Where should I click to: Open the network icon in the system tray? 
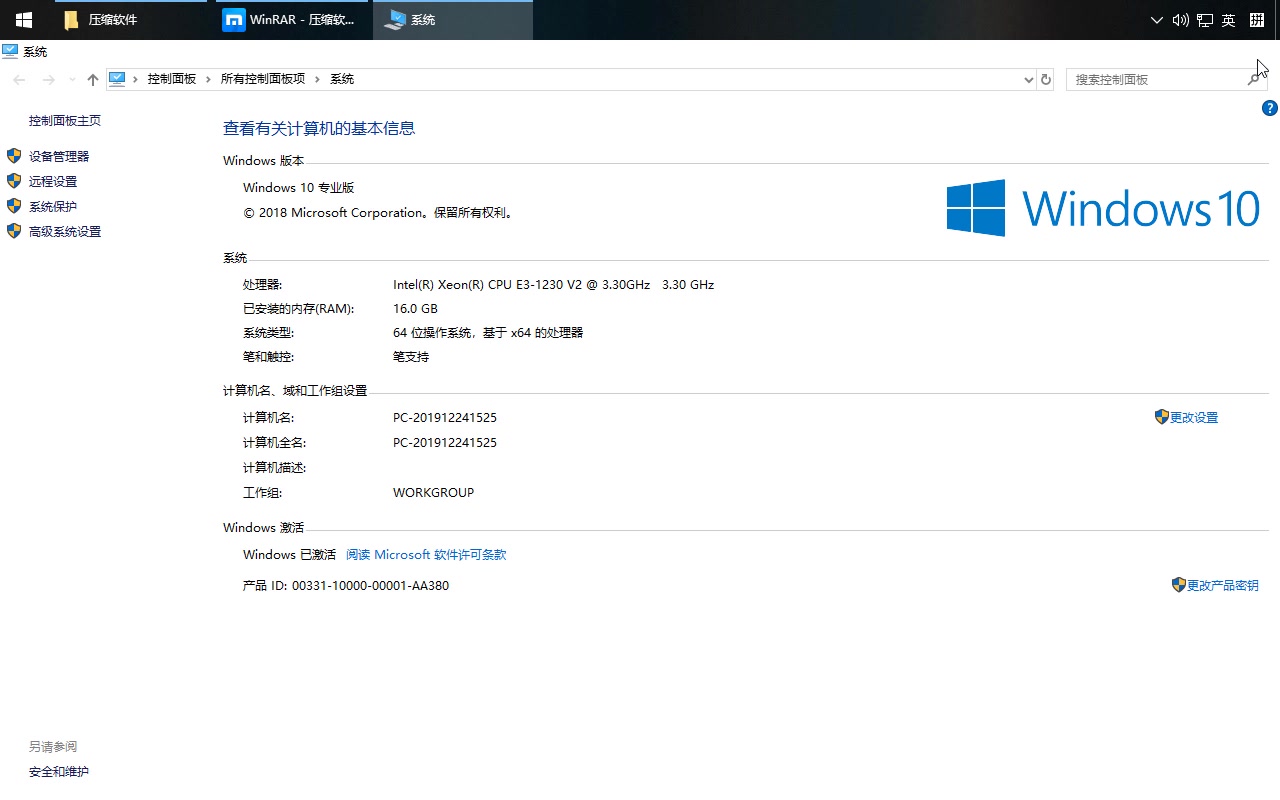pos(1204,20)
